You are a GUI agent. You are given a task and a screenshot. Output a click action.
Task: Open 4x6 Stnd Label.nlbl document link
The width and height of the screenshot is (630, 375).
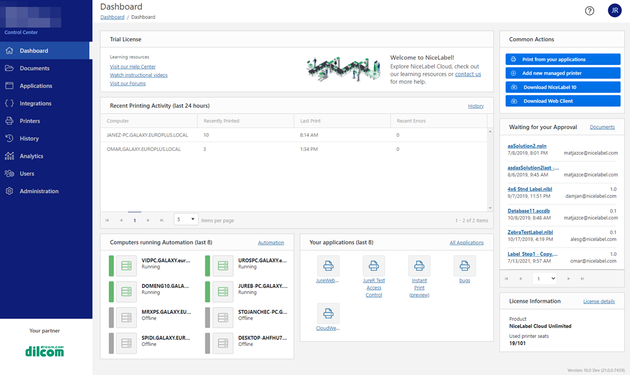click(530, 189)
